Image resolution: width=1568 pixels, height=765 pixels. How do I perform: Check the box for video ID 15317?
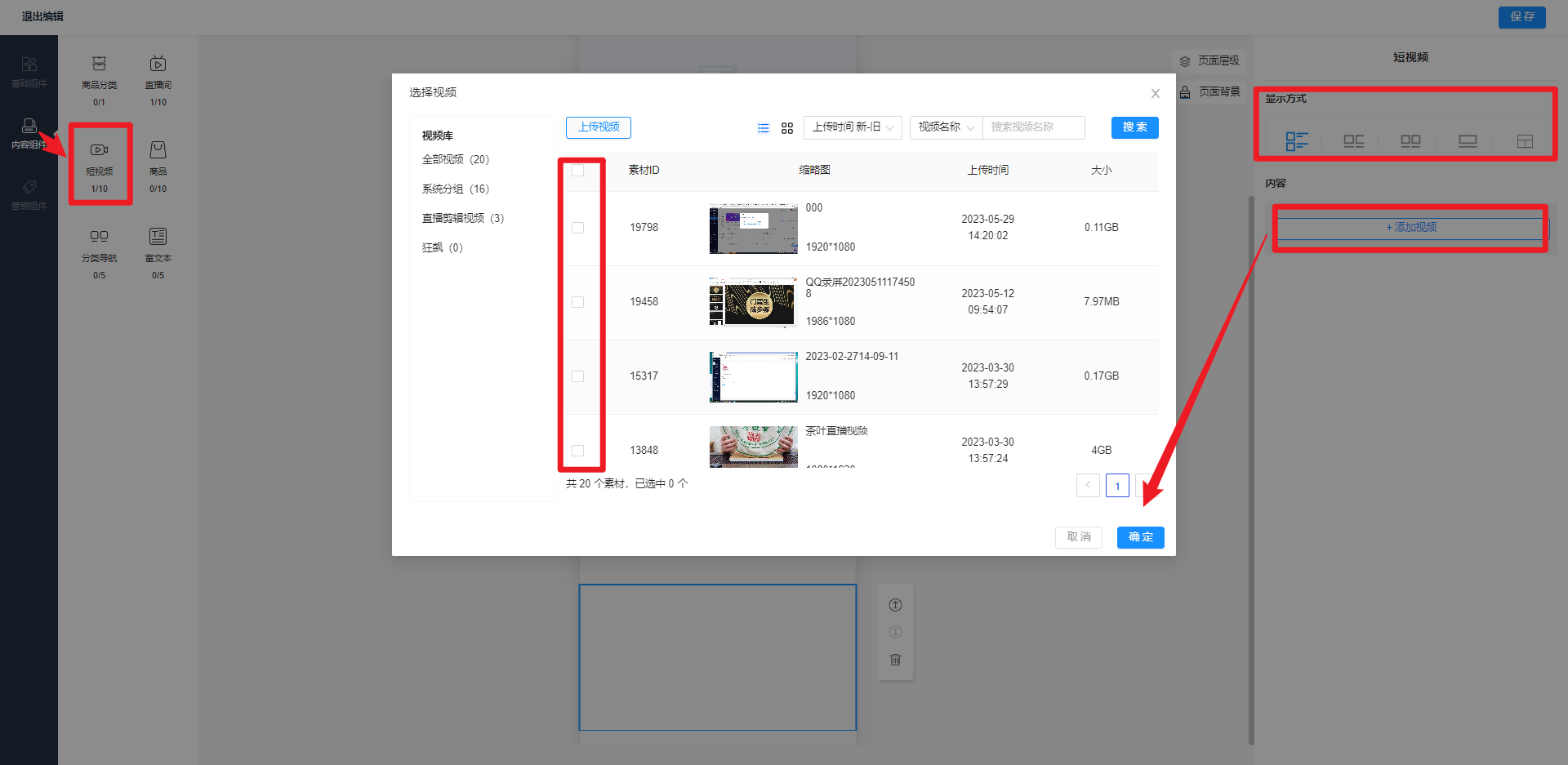578,376
